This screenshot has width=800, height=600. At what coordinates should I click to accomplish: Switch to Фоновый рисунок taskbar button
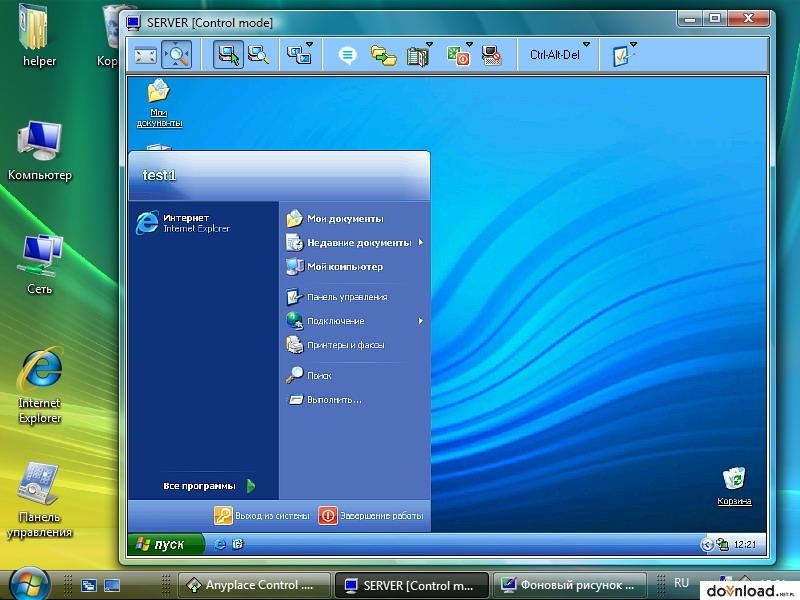tap(570, 585)
